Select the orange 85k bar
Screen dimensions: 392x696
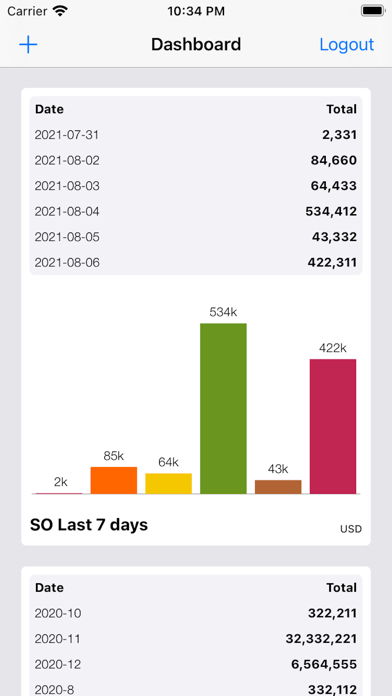coord(114,480)
